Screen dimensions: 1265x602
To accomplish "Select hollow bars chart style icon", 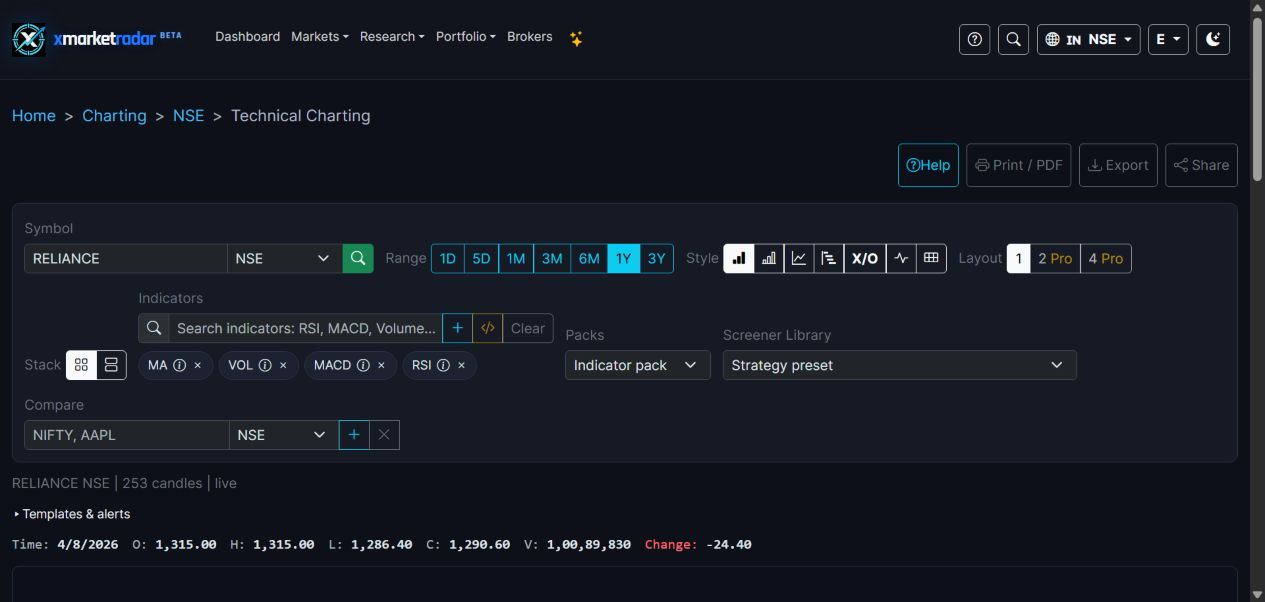I will click(x=769, y=258).
